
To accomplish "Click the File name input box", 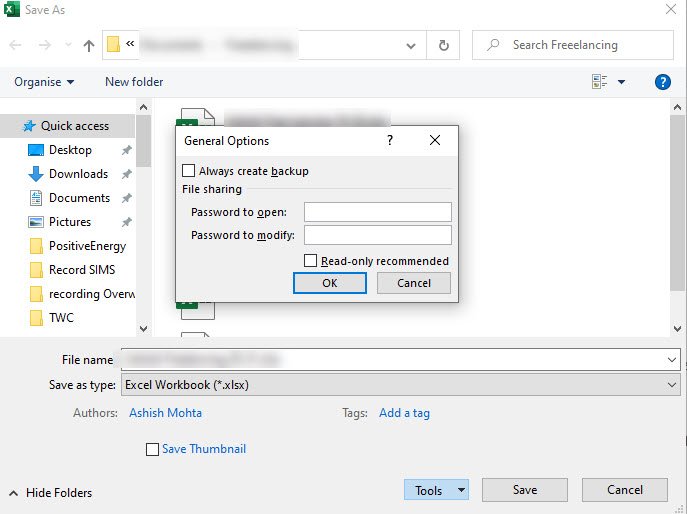I will pyautogui.click(x=393, y=360).
